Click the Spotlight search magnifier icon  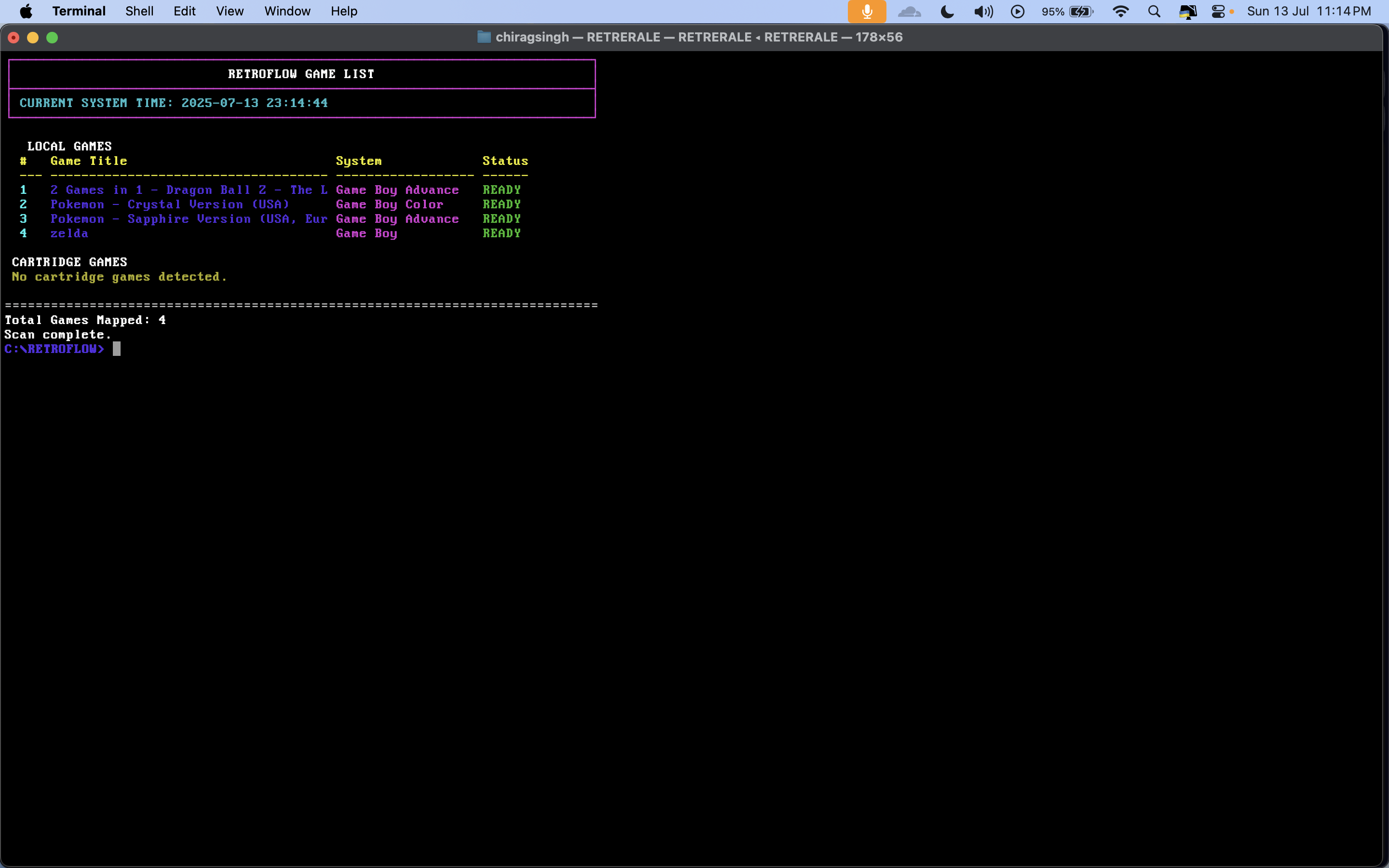point(1154,12)
